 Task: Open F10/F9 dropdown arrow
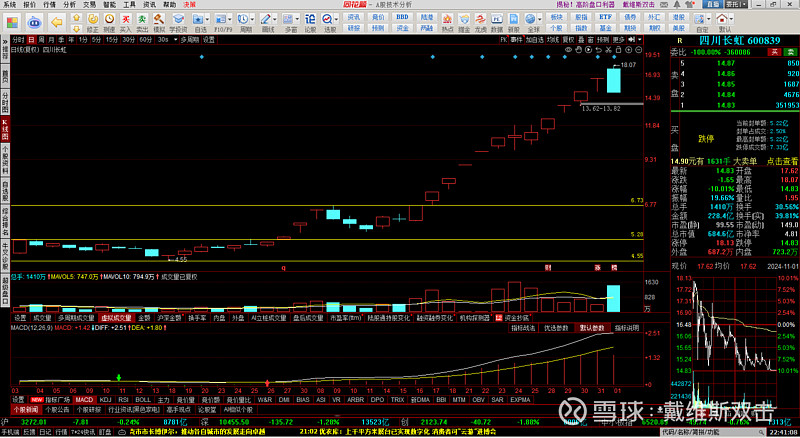pos(230,19)
